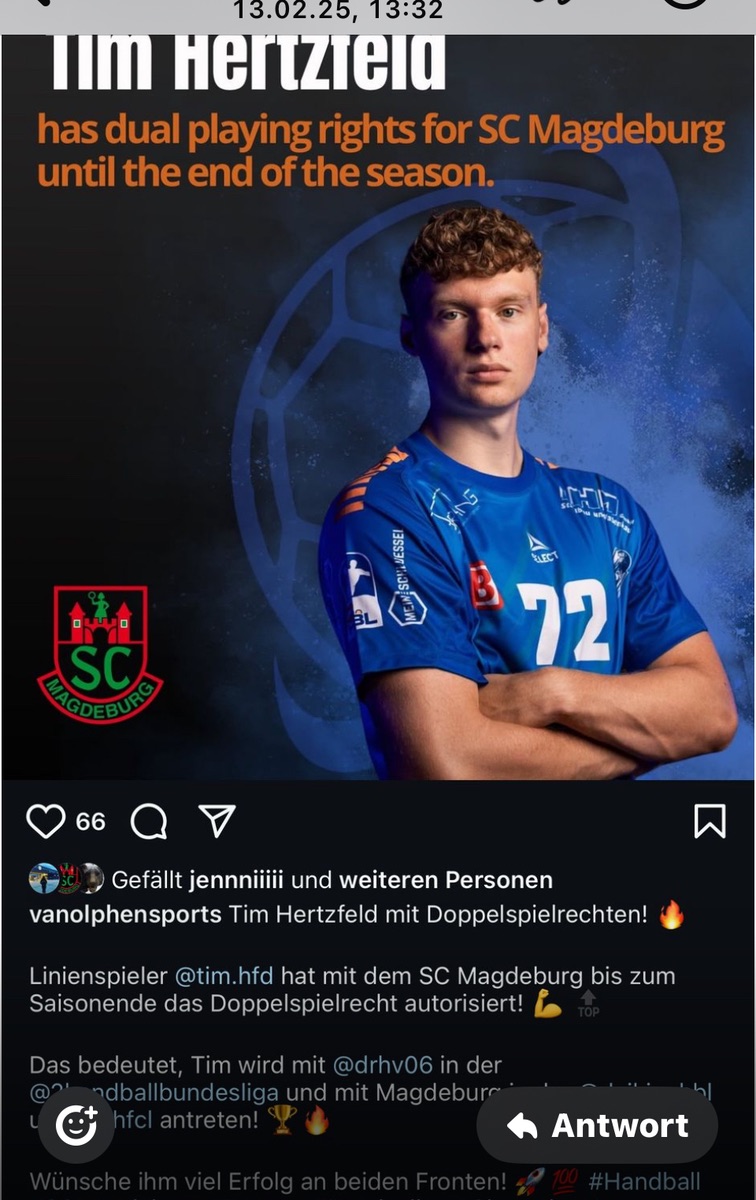Tap the SC Magdeburg logo in image

coord(100,654)
